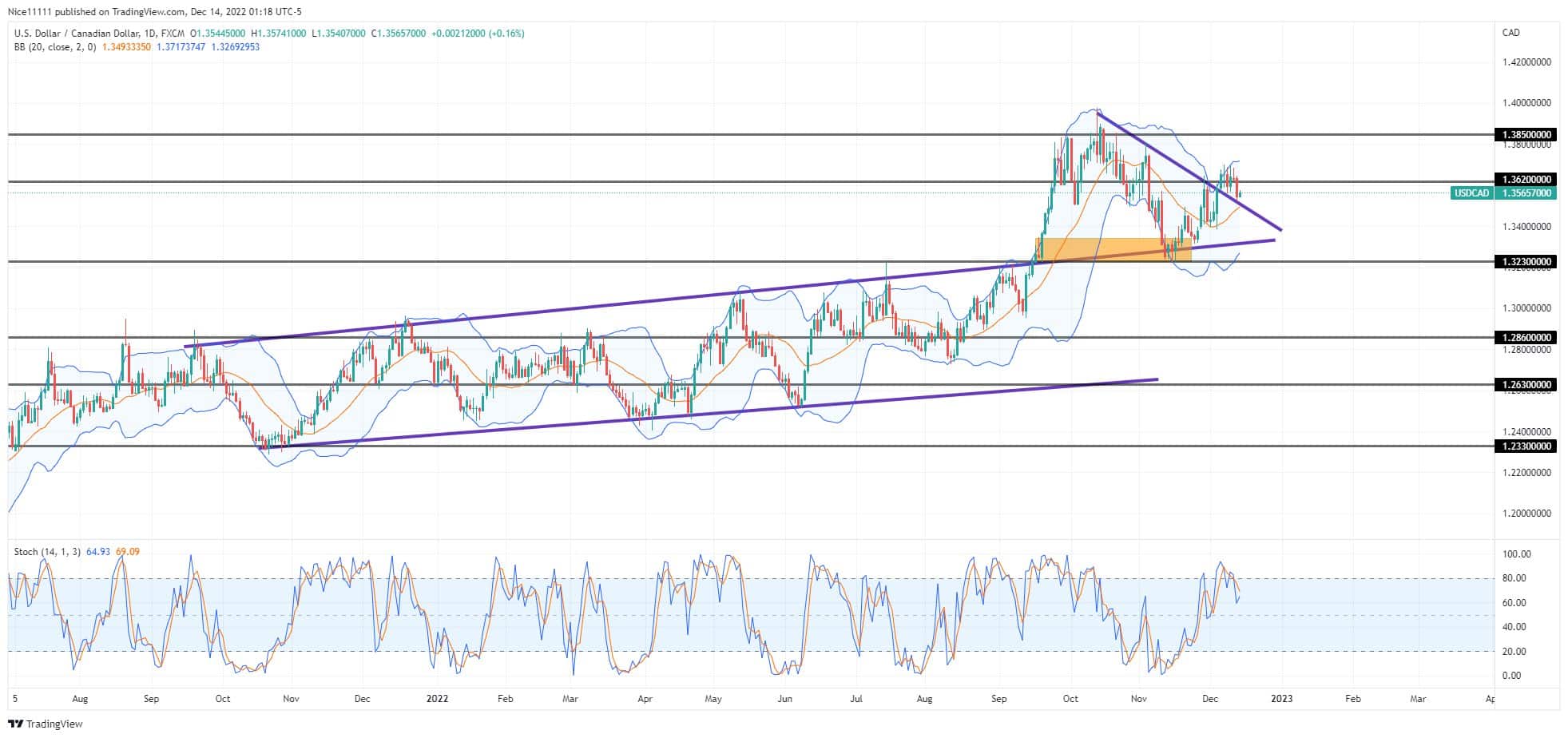Click the 1.34000000 price axis label
This screenshot has width=1568, height=738.
1526,227
